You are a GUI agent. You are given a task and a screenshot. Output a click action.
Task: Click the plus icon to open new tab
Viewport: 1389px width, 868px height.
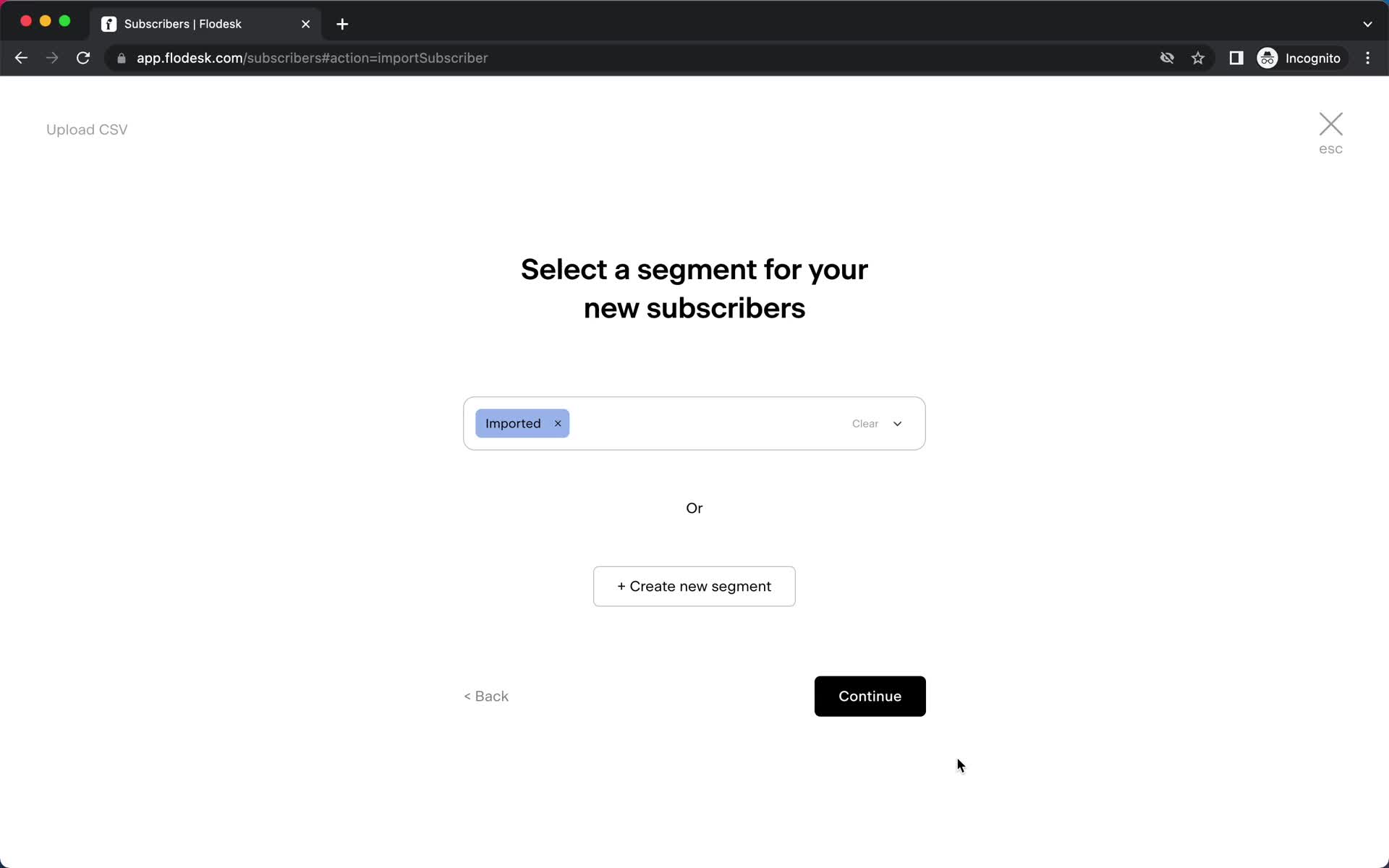[x=343, y=23]
